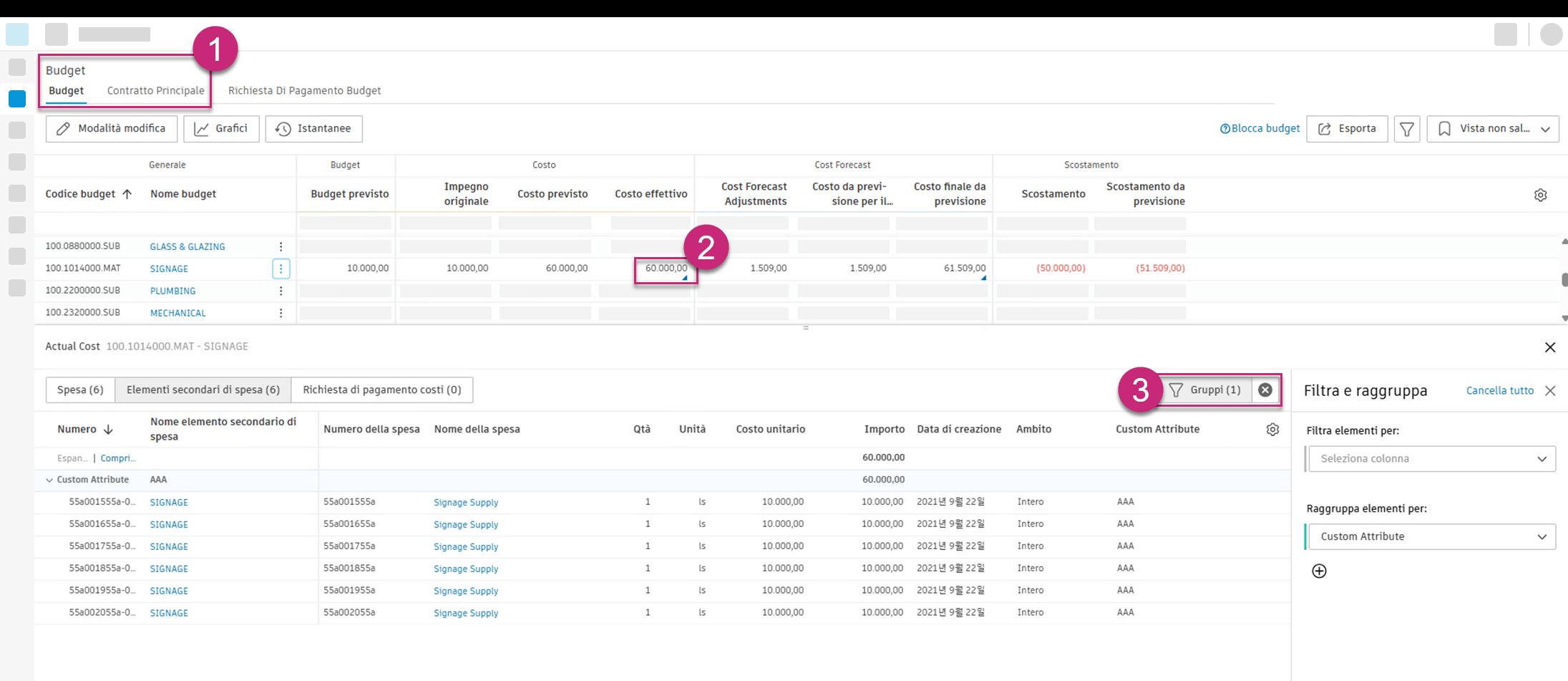Collapse all groups via Compri... link
Viewport: 1568px width, 681px height.
[118, 458]
